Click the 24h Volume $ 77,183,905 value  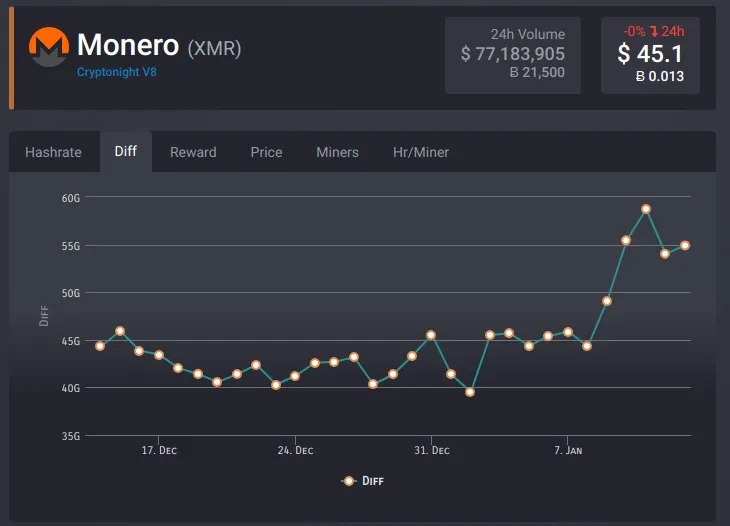513,54
